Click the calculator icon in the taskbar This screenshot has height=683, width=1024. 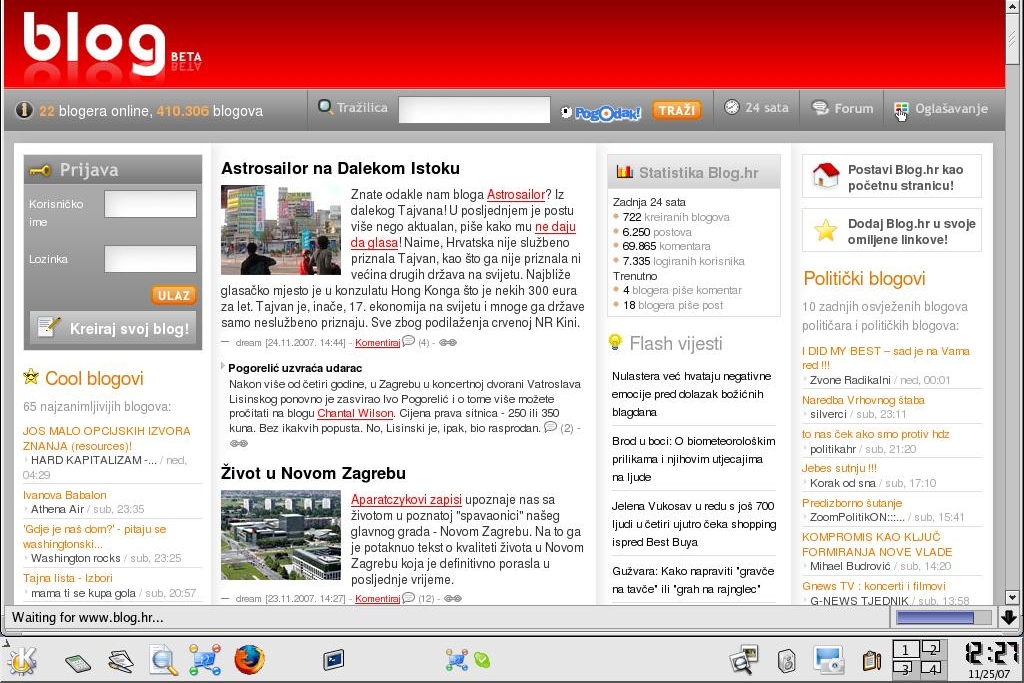pyautogui.click(x=79, y=661)
